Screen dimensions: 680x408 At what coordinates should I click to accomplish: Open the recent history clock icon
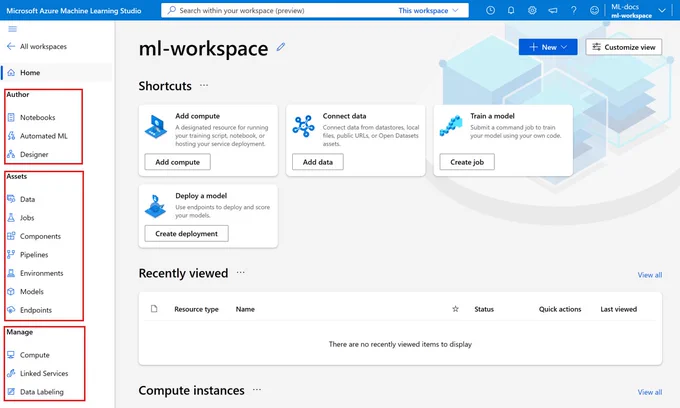click(490, 10)
